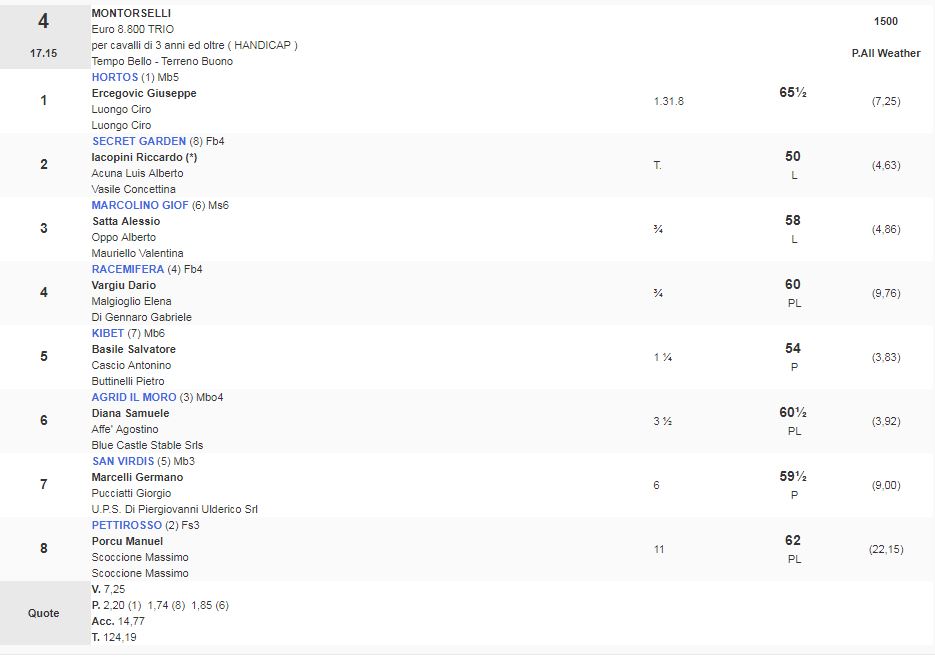
Task: Click jockey name Vargiu Dario
Action: pos(124,285)
